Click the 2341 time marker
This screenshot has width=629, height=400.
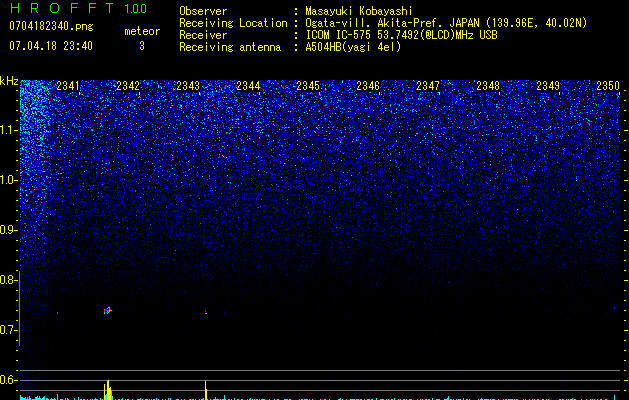click(x=68, y=86)
